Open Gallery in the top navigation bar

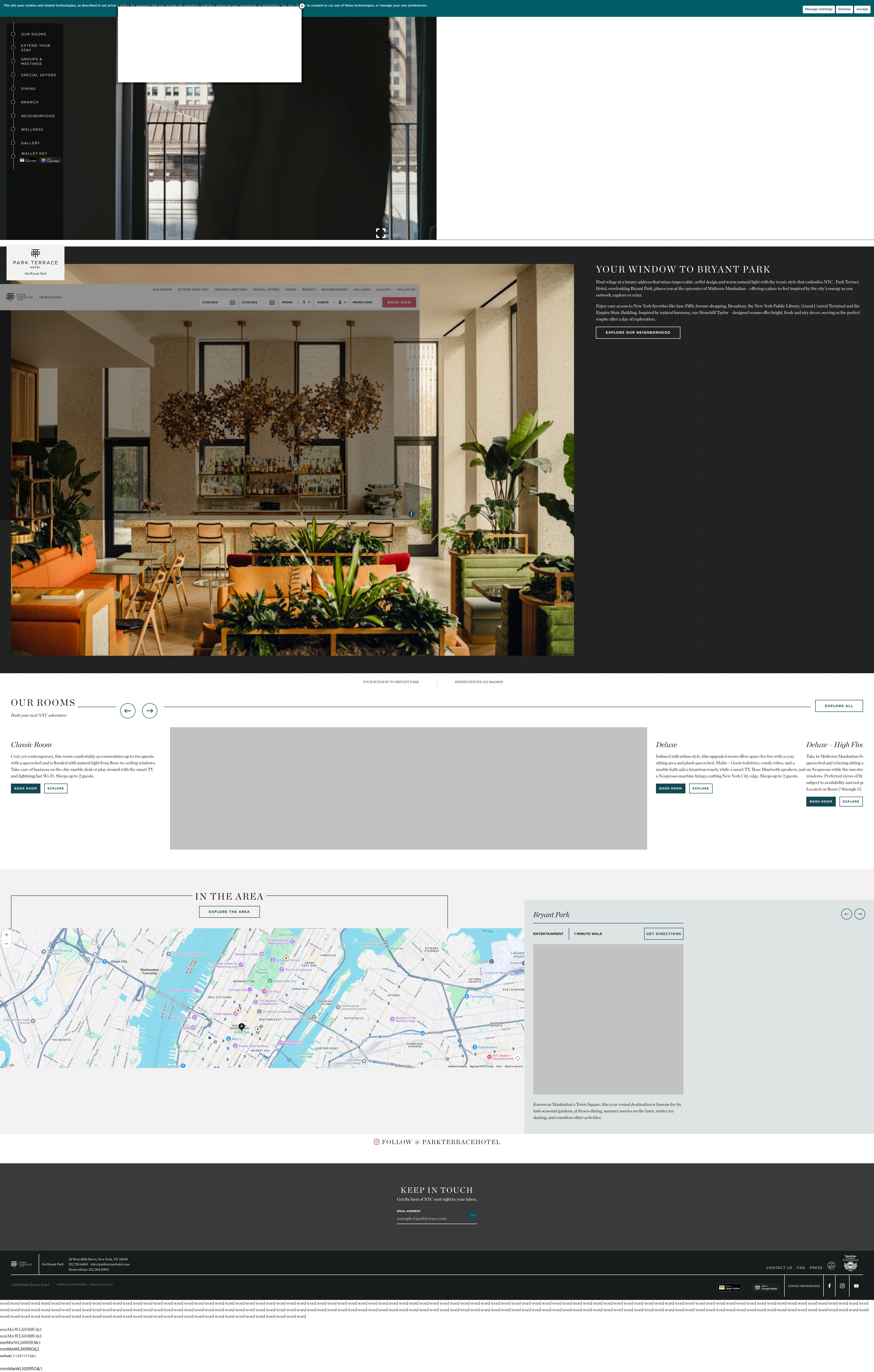(383, 290)
